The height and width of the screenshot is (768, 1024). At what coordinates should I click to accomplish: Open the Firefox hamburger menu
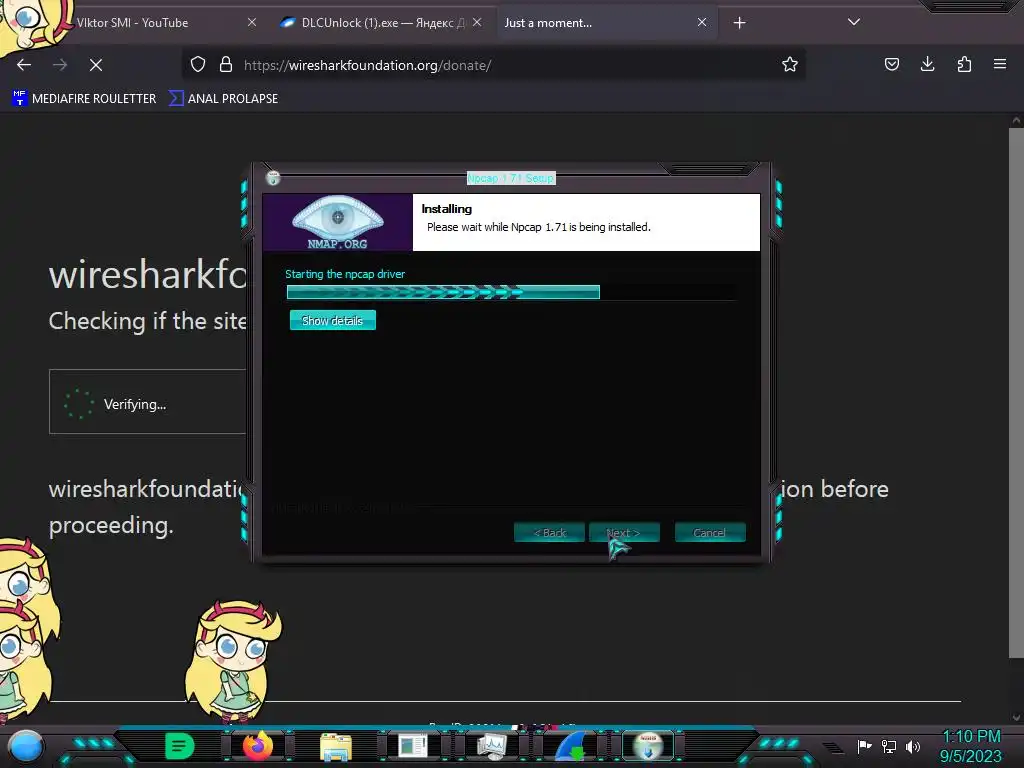1000,64
